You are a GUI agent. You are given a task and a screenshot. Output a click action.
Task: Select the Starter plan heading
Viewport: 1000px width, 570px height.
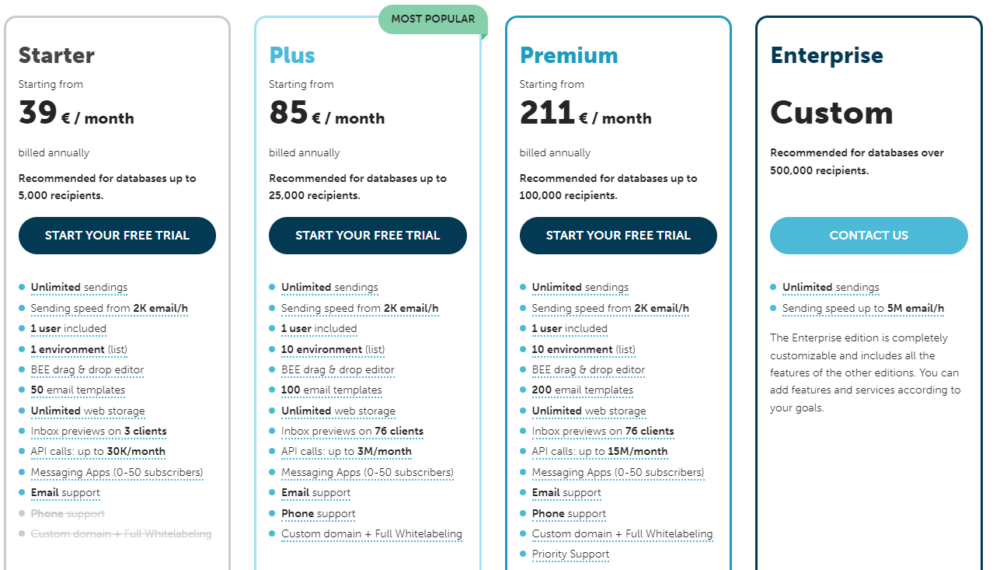pyautogui.click(x=56, y=55)
